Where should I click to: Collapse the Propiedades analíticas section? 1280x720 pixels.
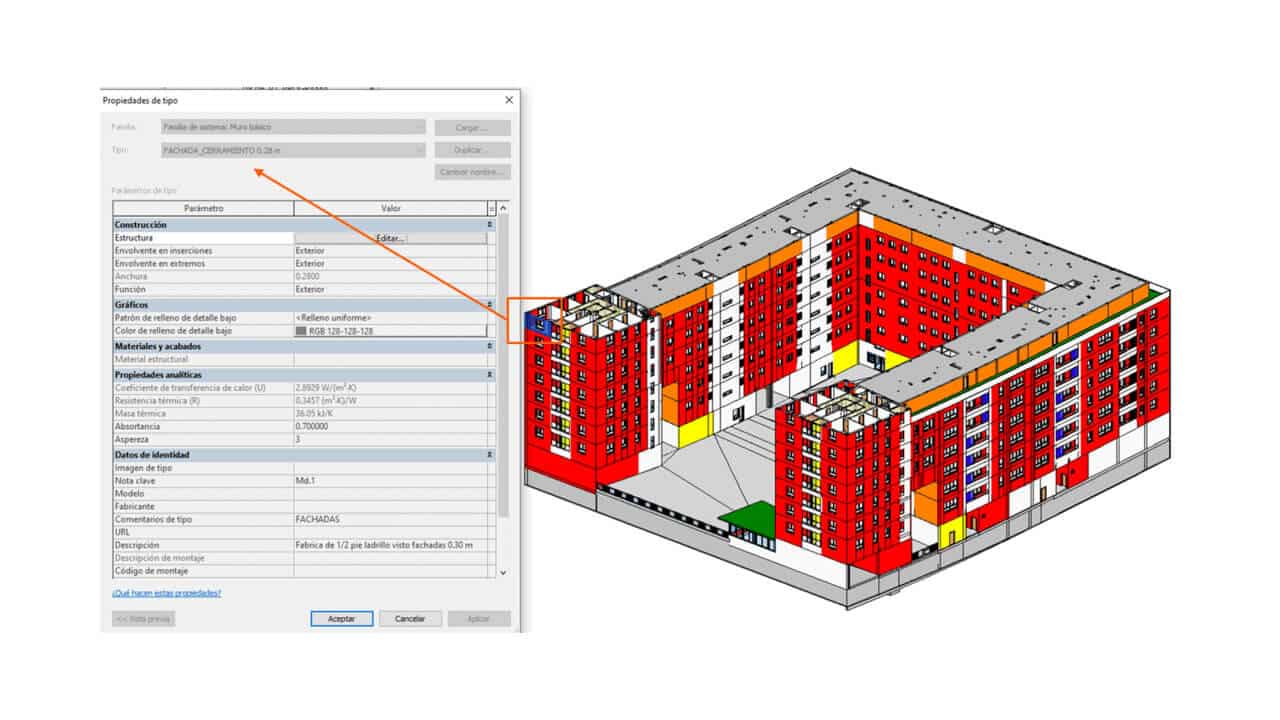click(490, 374)
